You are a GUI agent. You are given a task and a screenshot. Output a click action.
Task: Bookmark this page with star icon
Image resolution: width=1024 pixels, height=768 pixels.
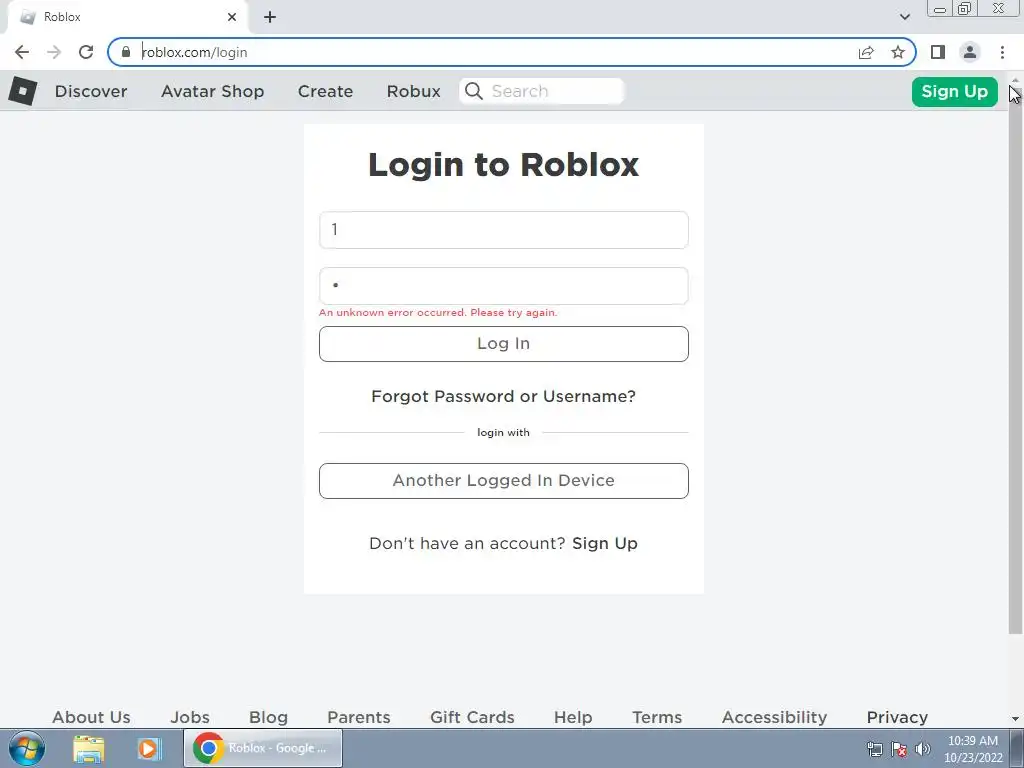pyautogui.click(x=898, y=52)
